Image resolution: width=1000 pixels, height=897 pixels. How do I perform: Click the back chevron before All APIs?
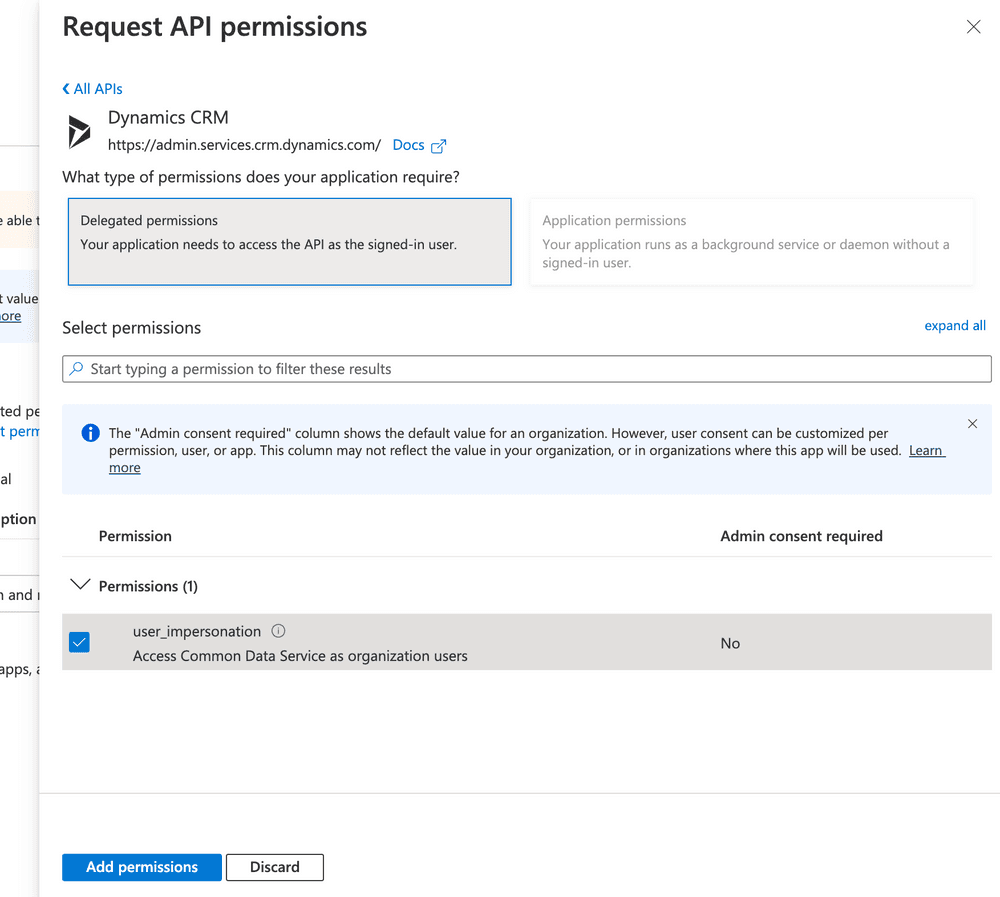[66, 88]
